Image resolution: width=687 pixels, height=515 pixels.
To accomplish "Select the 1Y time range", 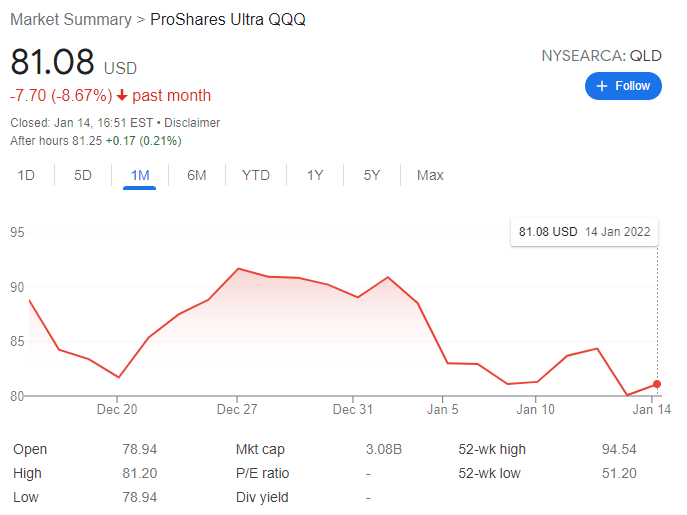I will (315, 175).
